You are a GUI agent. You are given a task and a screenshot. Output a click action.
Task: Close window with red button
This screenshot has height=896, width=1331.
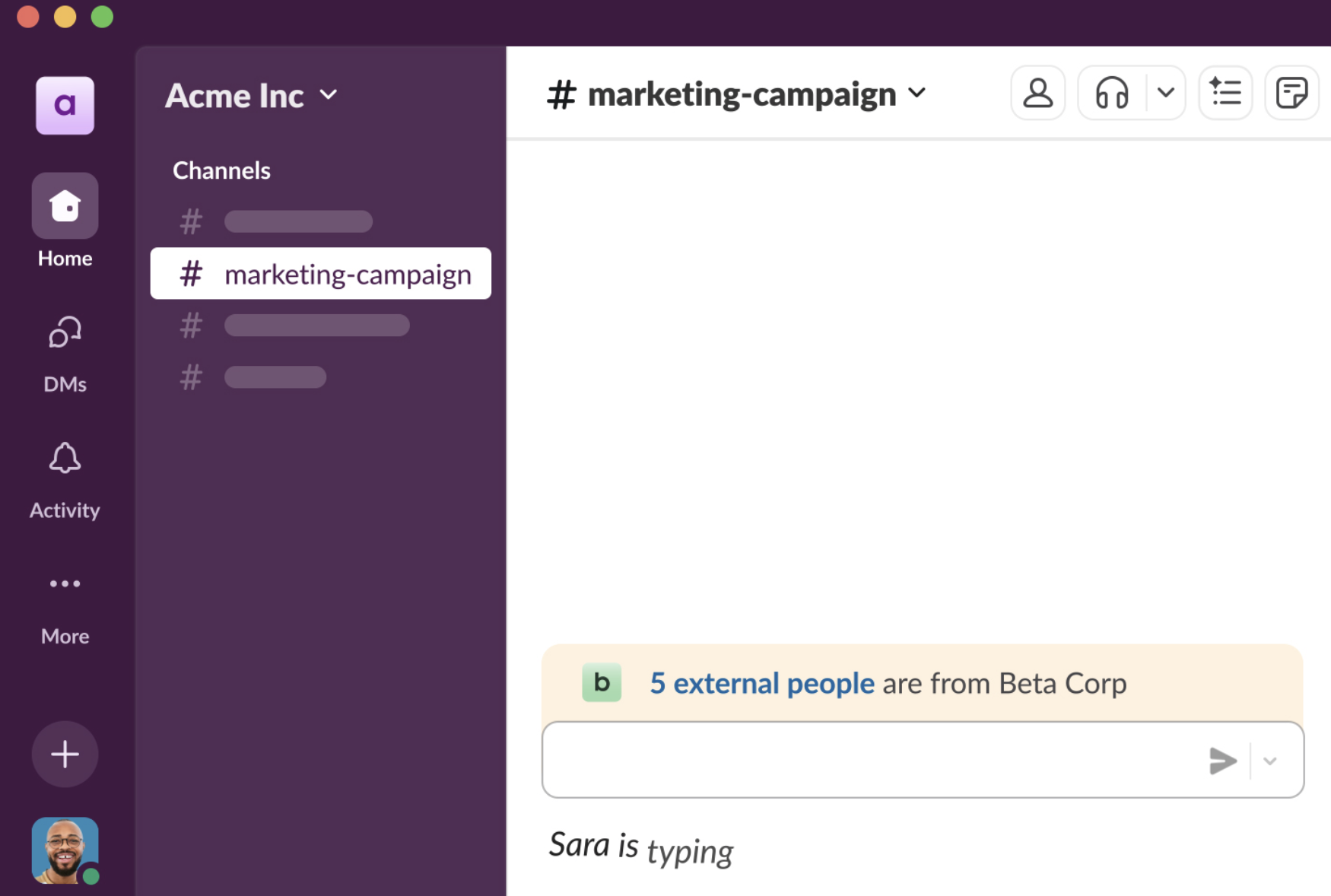(x=28, y=16)
